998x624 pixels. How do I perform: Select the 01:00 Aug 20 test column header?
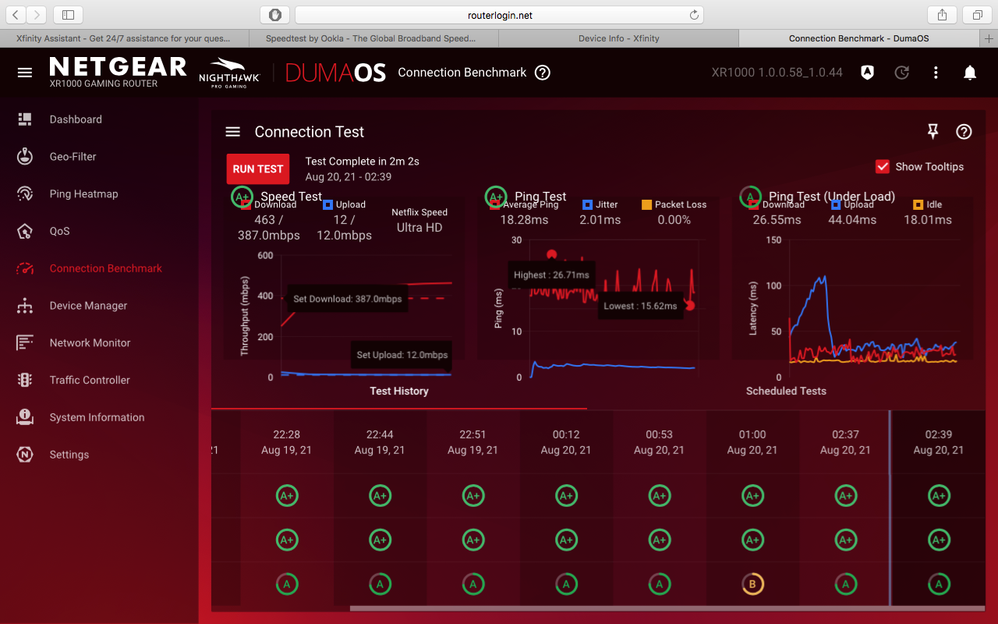pyautogui.click(x=752, y=442)
